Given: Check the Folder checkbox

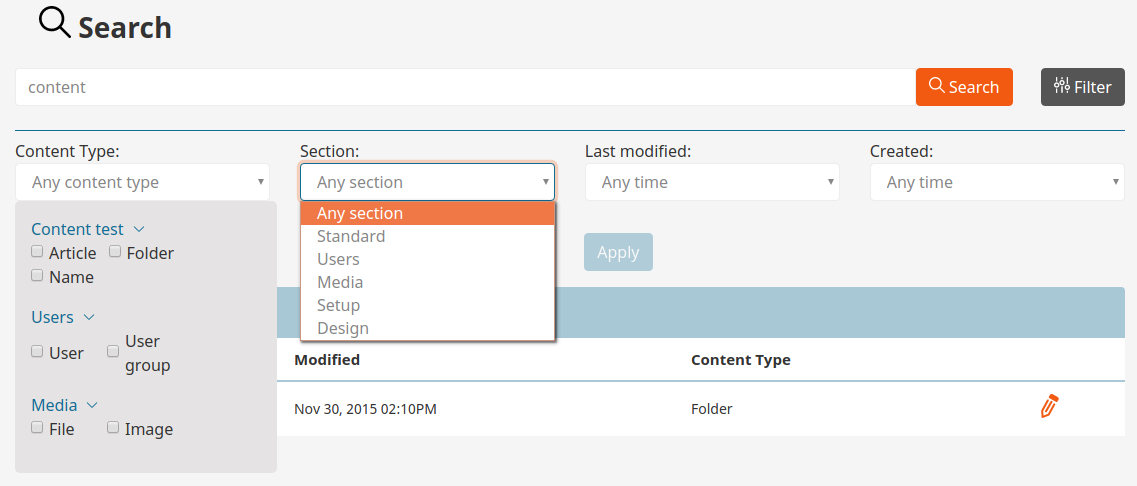Looking at the screenshot, I should 115,252.
